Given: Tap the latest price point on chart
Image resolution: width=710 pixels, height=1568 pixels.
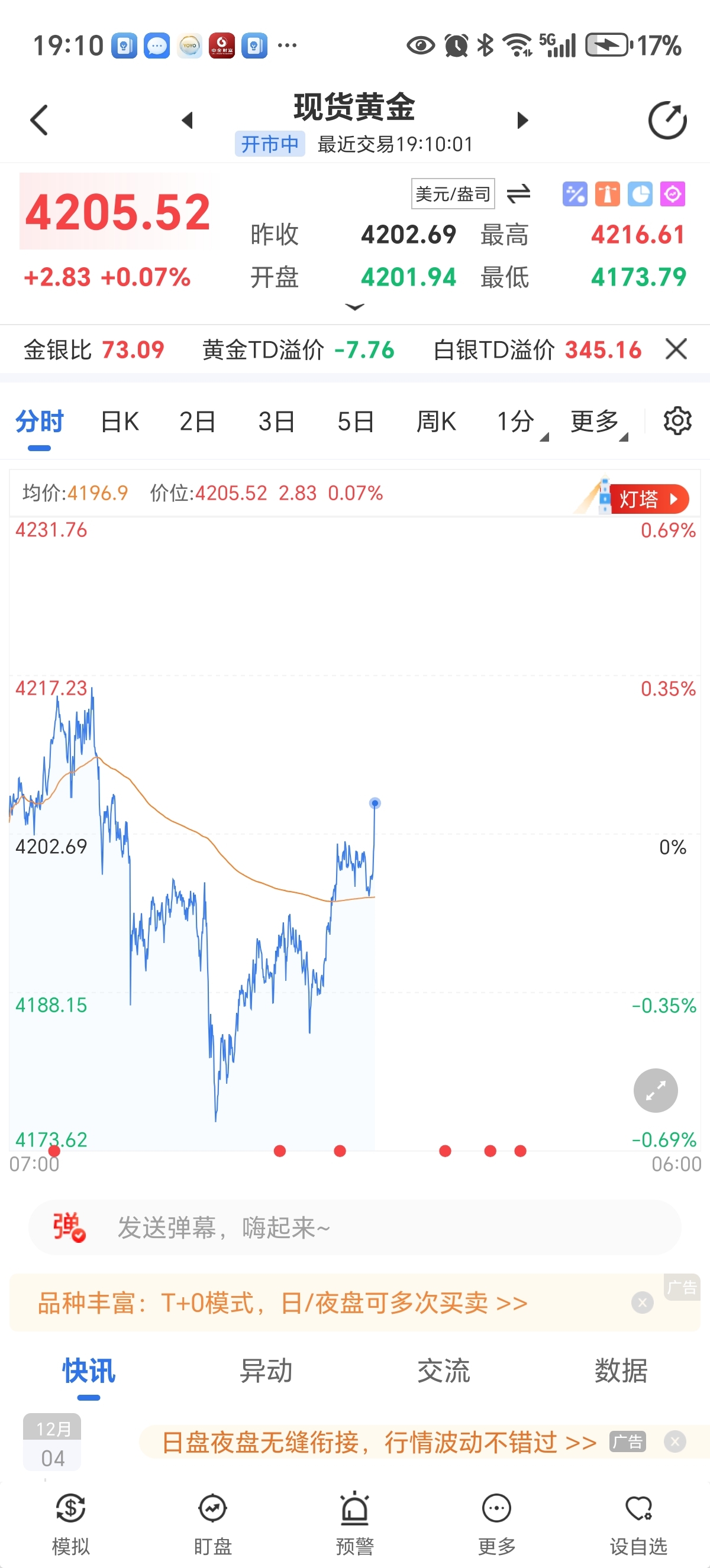Looking at the screenshot, I should 375,803.
